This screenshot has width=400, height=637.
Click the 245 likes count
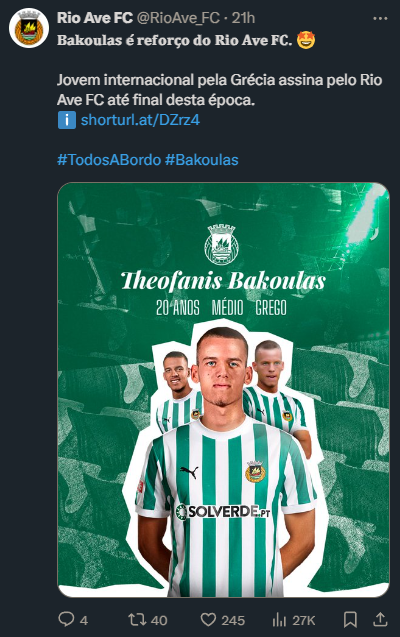click(x=233, y=620)
